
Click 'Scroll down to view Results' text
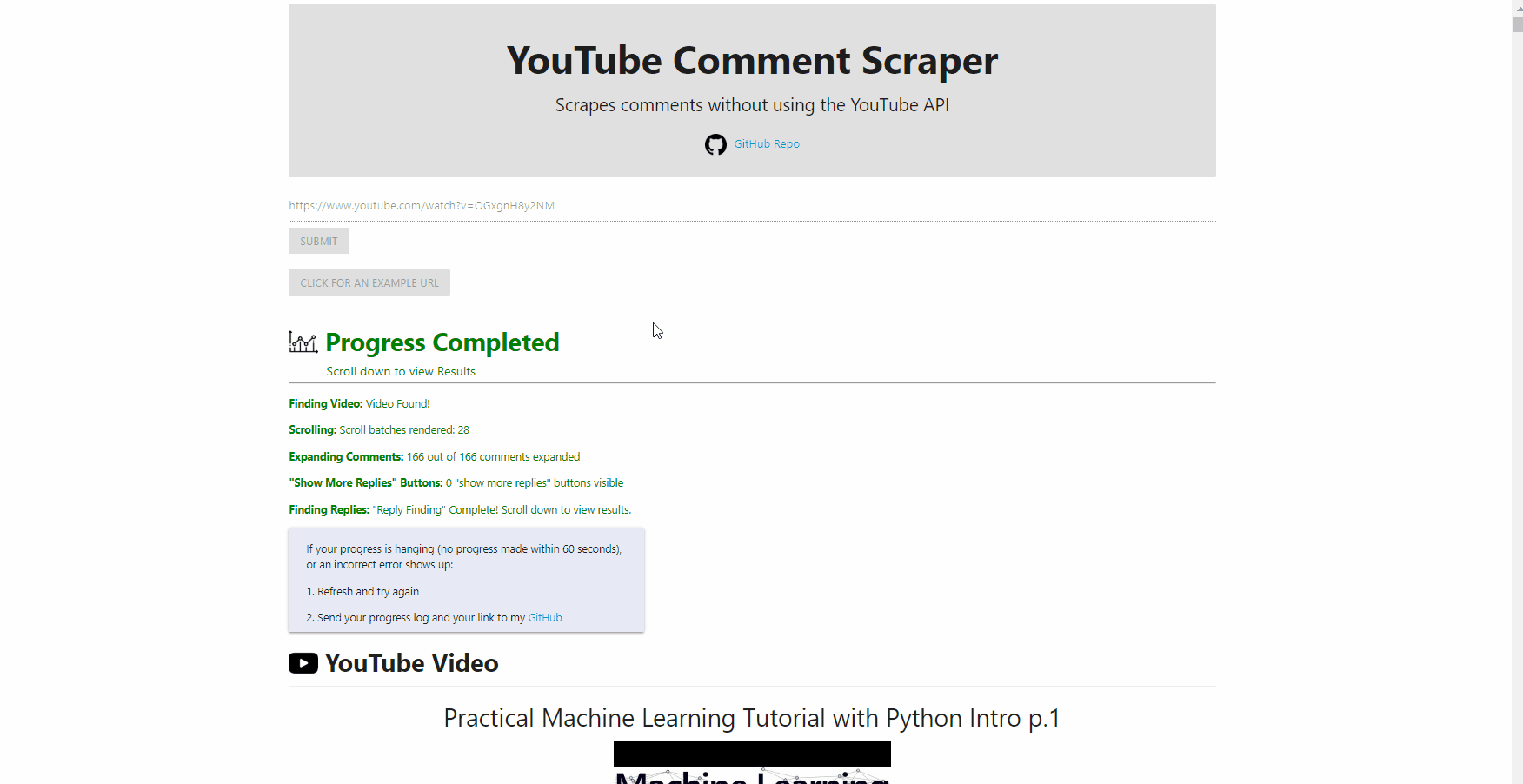(x=401, y=371)
